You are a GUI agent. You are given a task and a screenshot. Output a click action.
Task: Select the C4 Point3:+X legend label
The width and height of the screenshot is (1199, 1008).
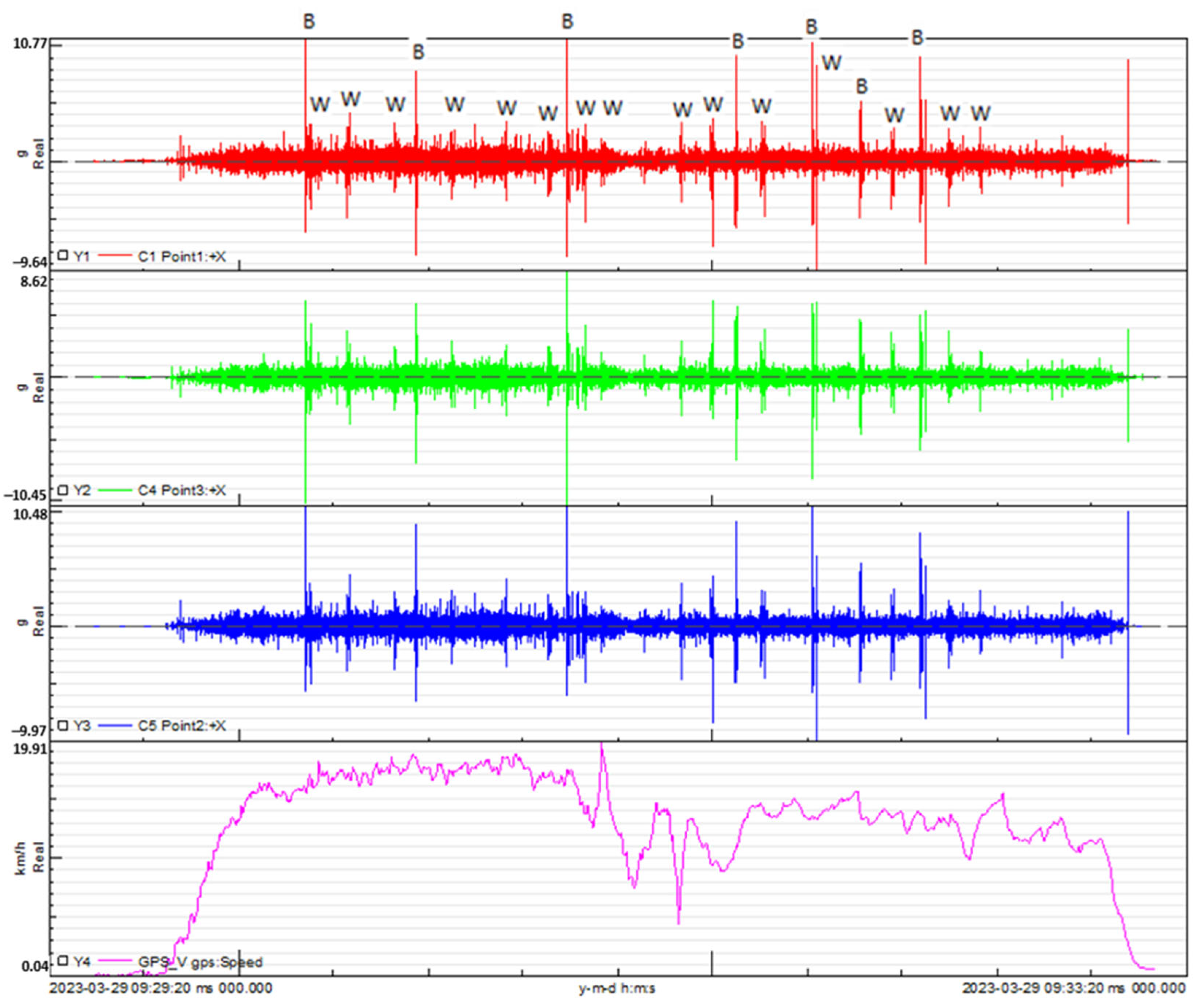click(182, 490)
